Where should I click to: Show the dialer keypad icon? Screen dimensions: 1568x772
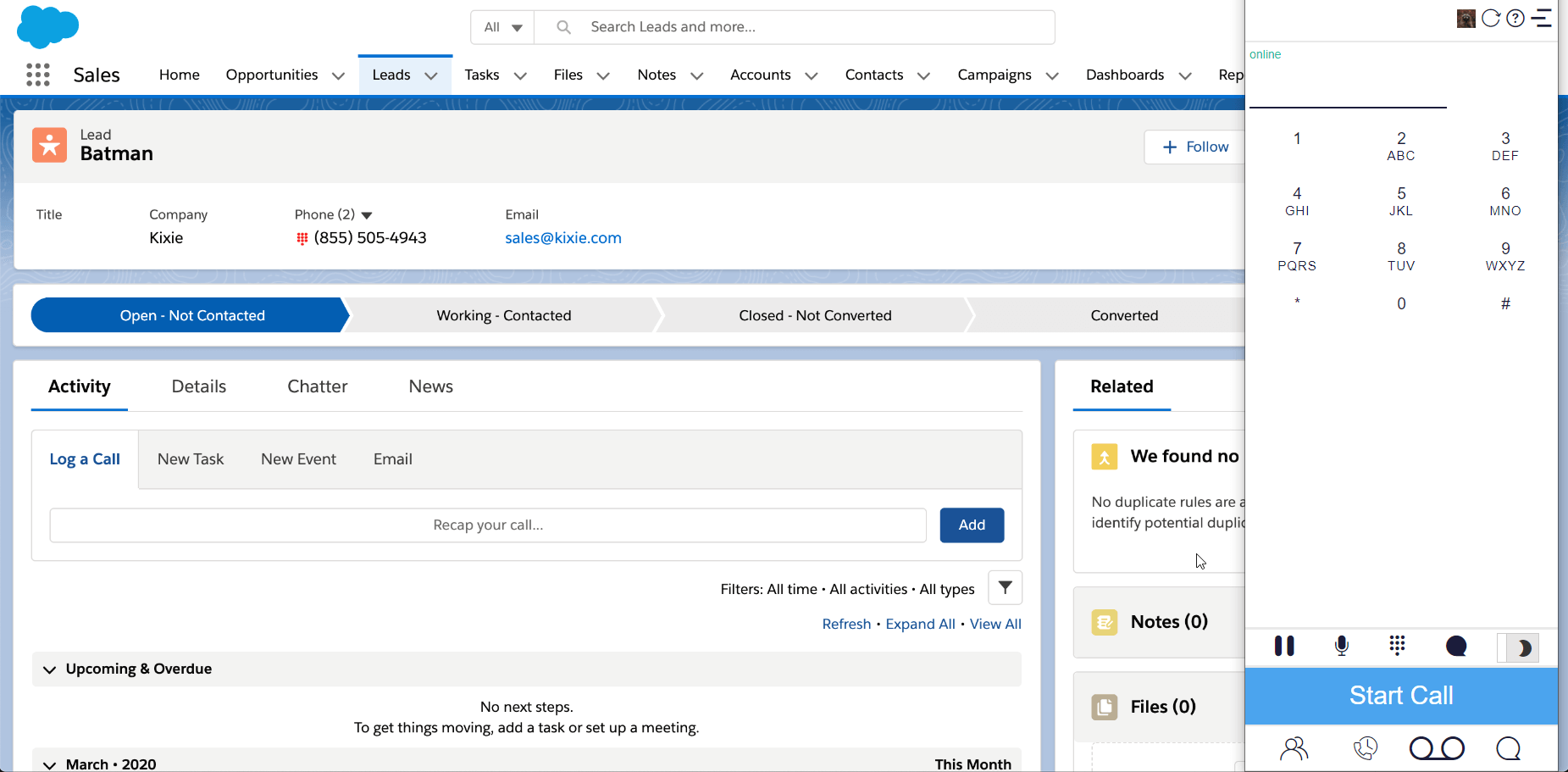click(1398, 646)
